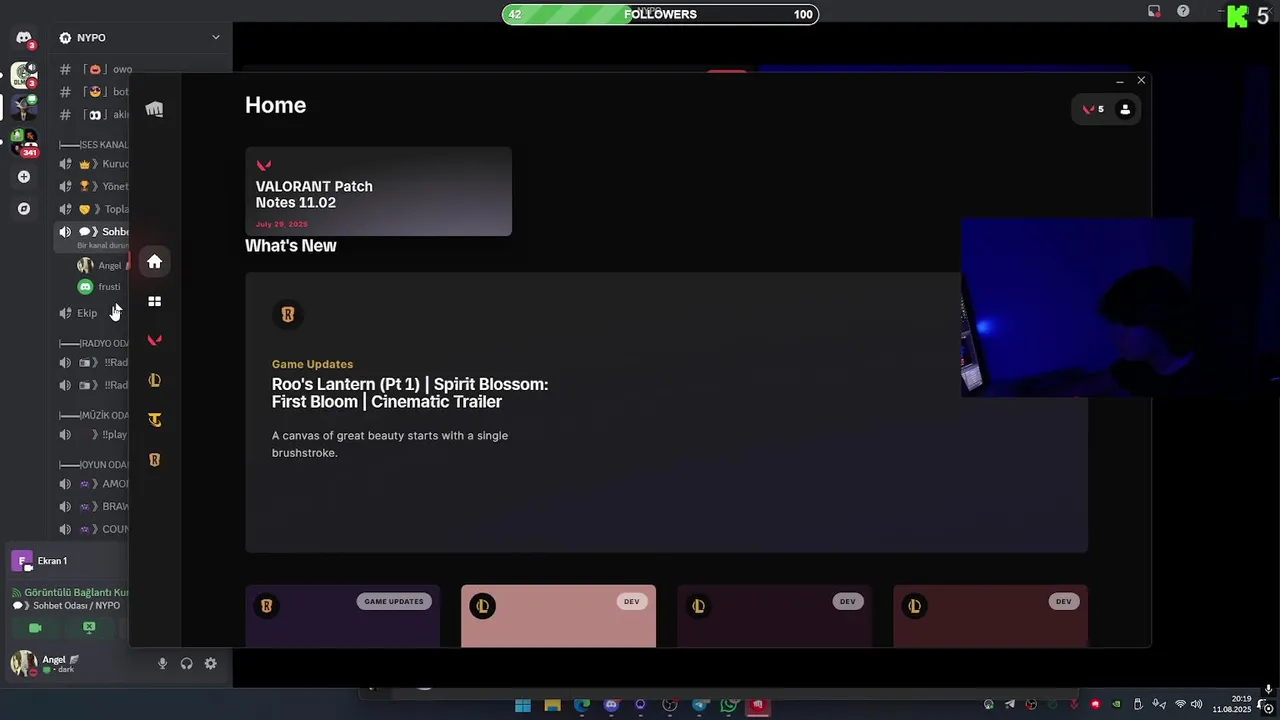Select Legends of Runeterra icon in Riot sidebar
This screenshot has height=720, width=1280.
[x=154, y=460]
